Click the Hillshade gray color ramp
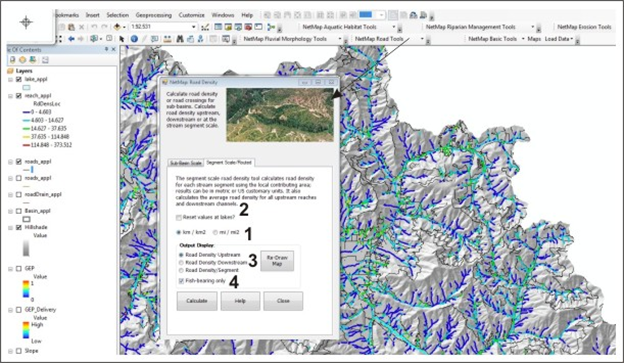The width and height of the screenshot is (624, 363). (26, 248)
